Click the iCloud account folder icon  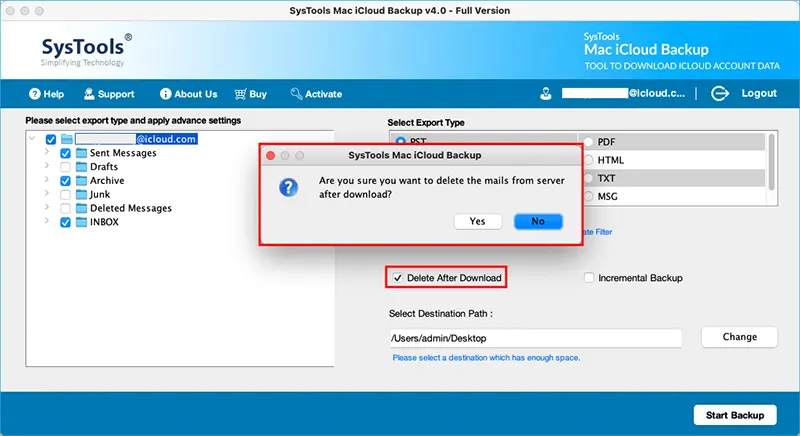click(x=67, y=139)
